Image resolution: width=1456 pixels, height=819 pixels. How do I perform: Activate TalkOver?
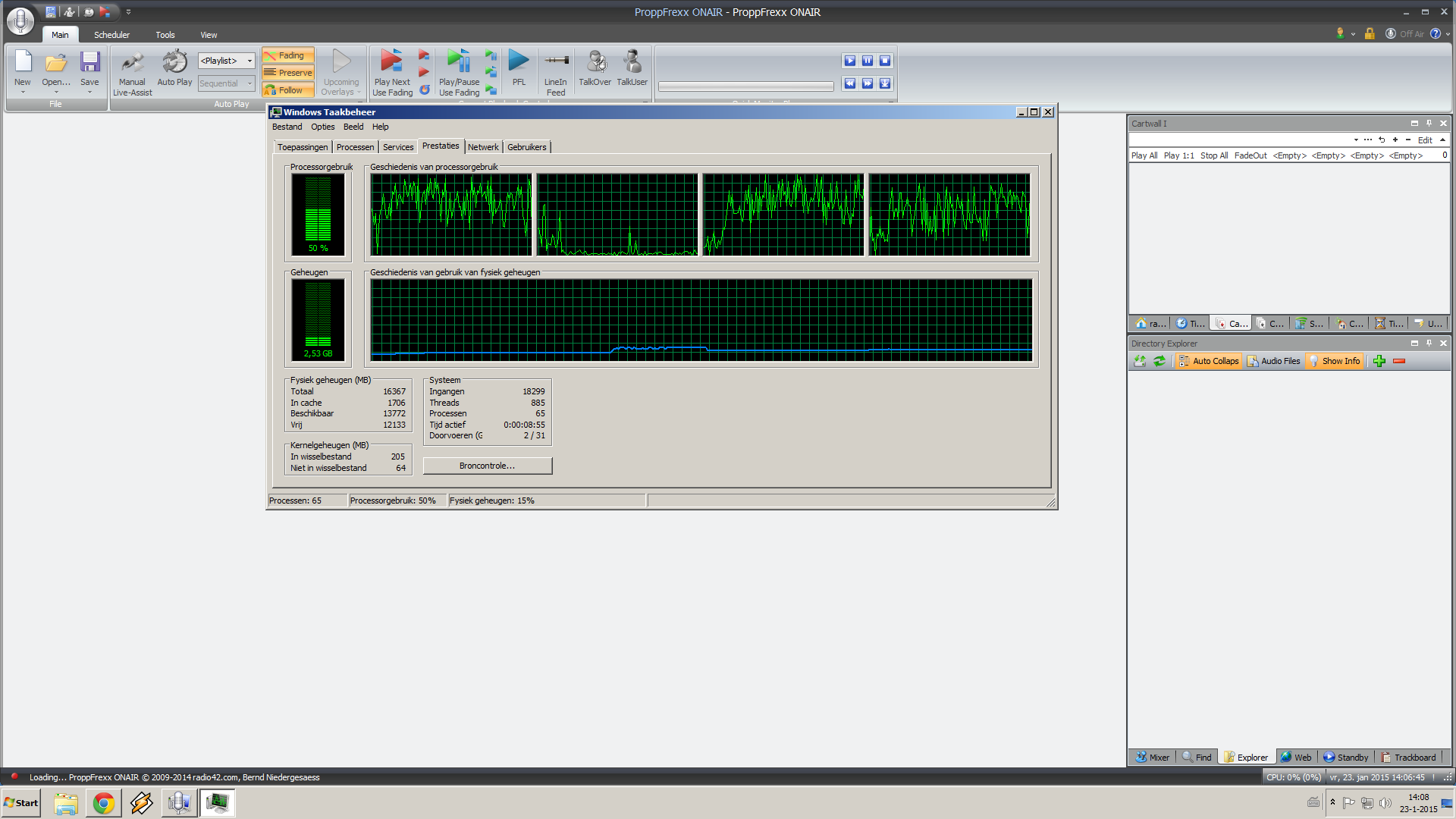(x=595, y=68)
